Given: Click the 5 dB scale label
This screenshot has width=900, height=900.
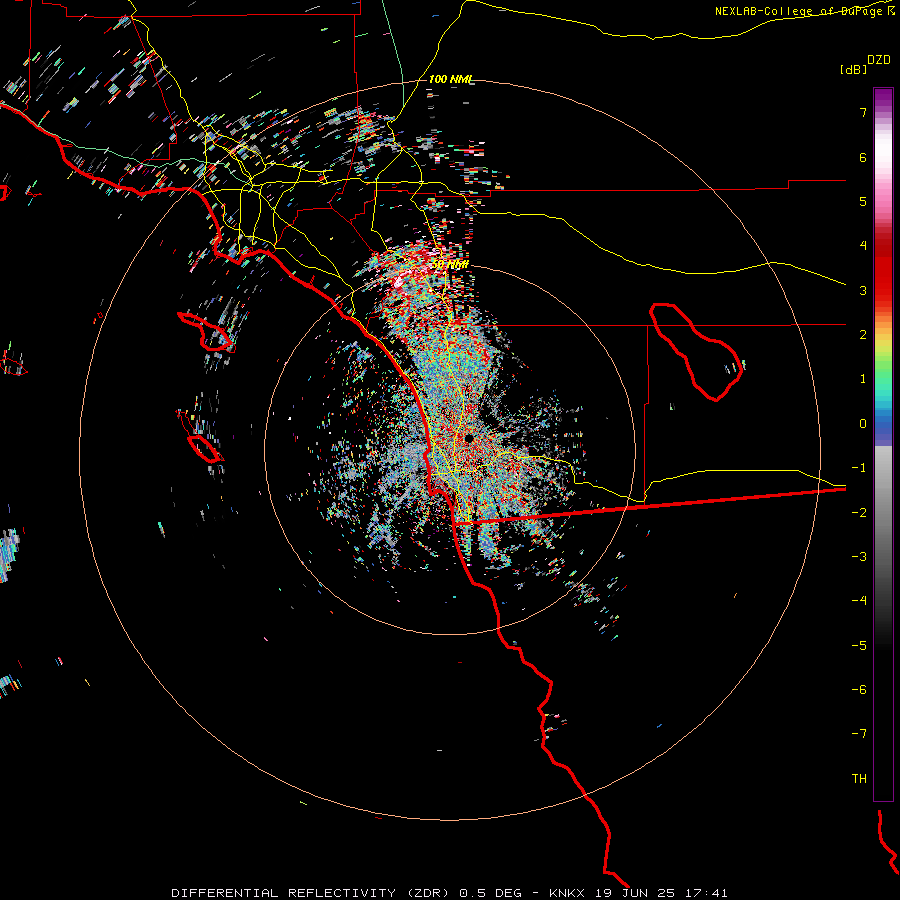Looking at the screenshot, I should coord(863,201).
